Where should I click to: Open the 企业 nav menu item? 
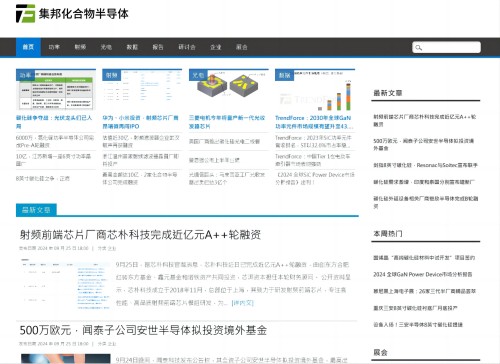pos(216,47)
